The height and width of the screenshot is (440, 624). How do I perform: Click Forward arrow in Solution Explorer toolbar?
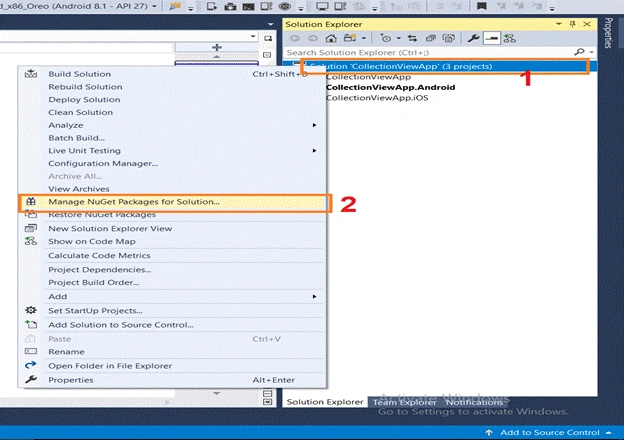[x=313, y=38]
